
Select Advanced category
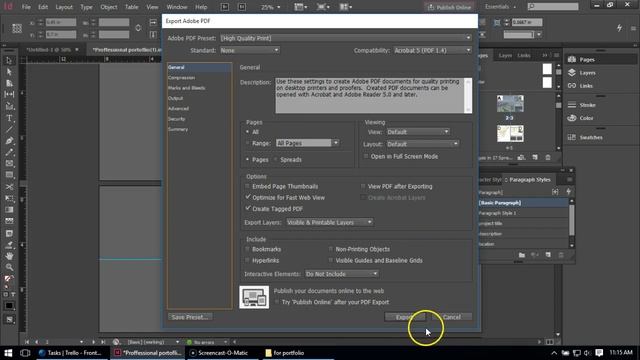click(178, 109)
